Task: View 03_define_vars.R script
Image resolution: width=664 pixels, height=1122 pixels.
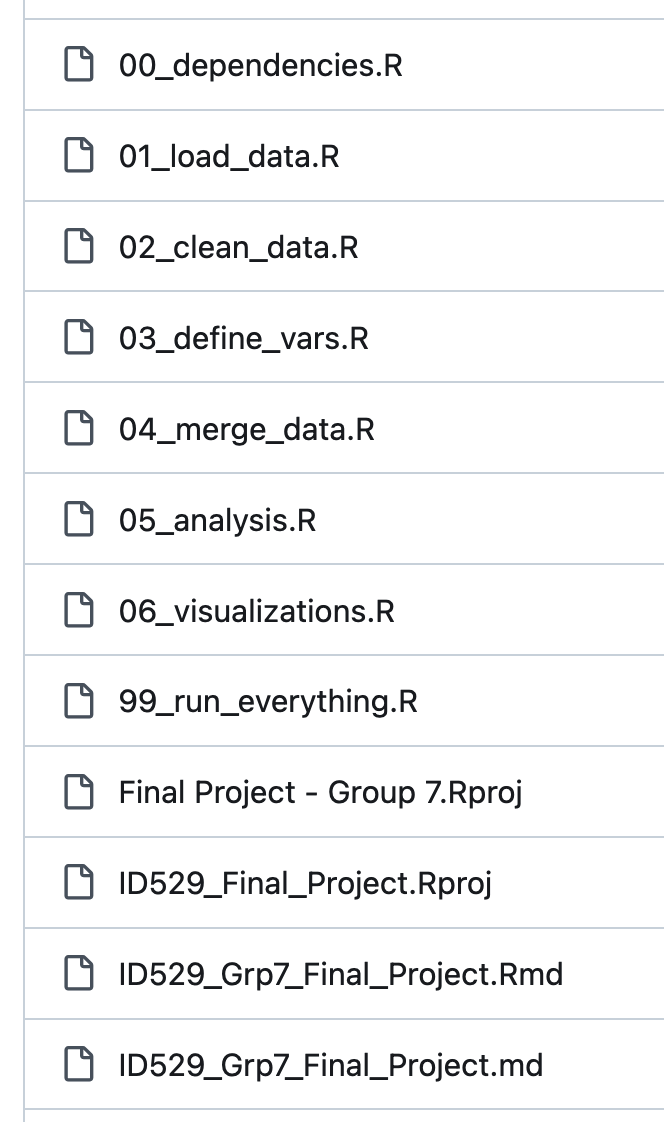Action: pyautogui.click(x=243, y=339)
